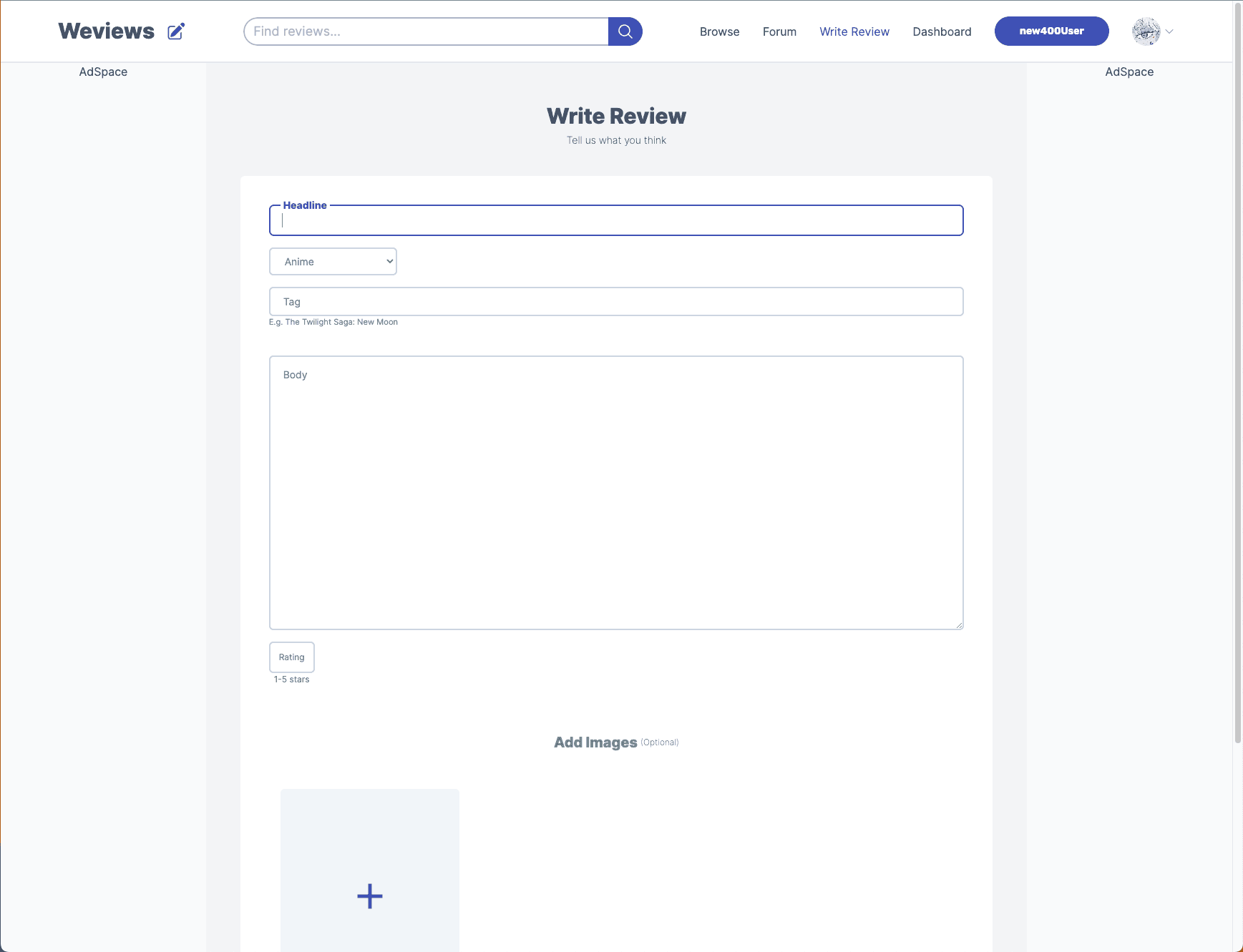This screenshot has width=1243, height=952.
Task: Go to Browse page
Action: [x=719, y=31]
